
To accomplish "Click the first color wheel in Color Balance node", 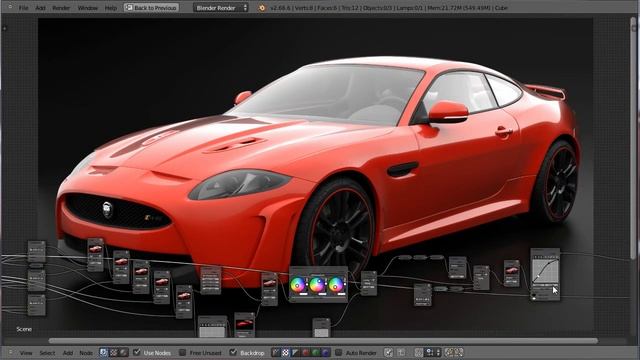I will 298,284.
